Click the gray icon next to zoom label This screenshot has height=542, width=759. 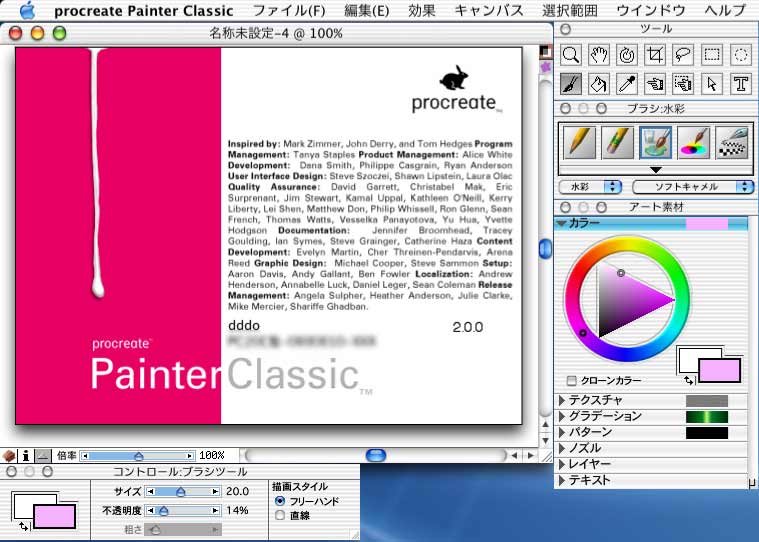(x=43, y=455)
